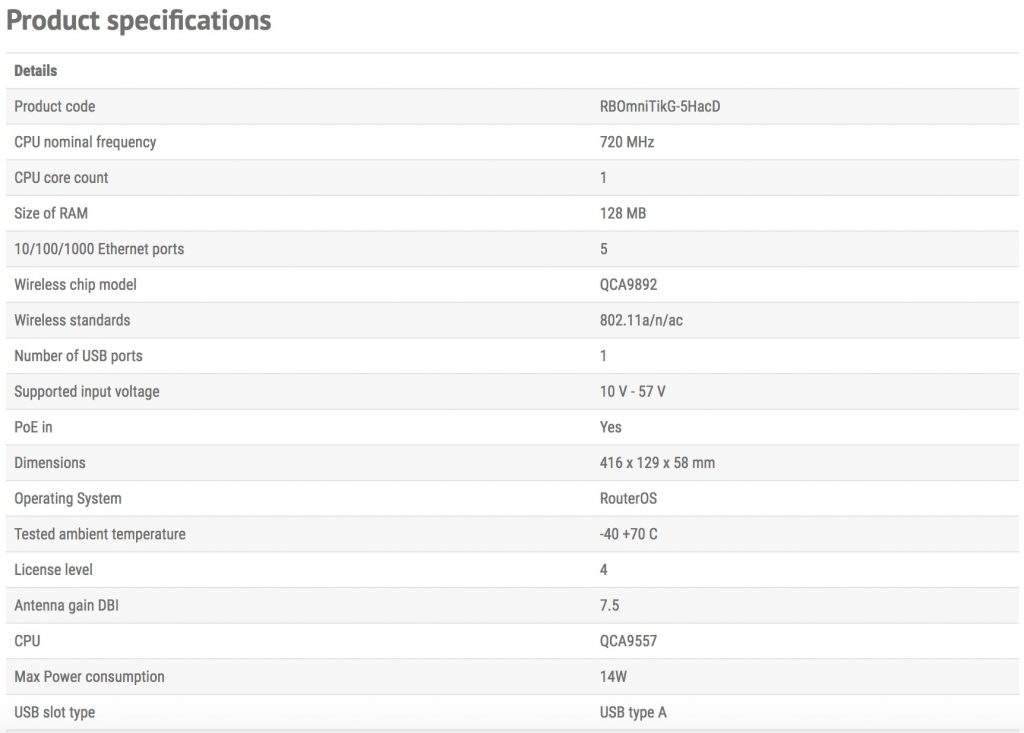
Task: Click the 10/100/1000 Ethernet ports label
Action: coord(99,249)
